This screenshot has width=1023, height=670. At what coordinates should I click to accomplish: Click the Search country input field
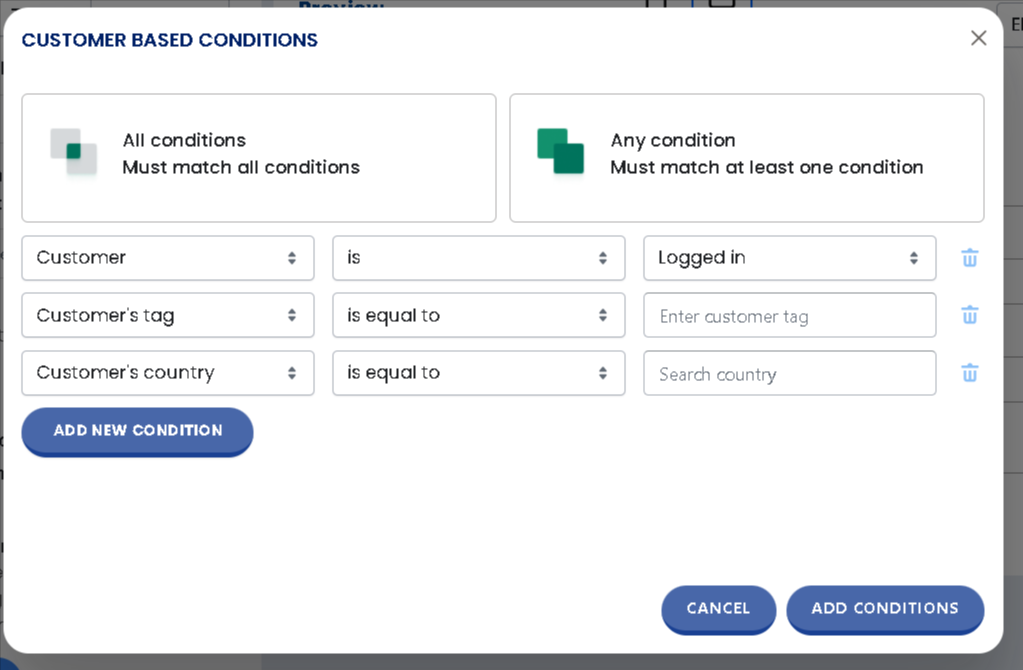(789, 374)
